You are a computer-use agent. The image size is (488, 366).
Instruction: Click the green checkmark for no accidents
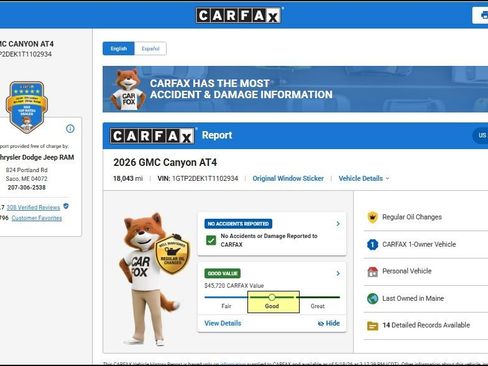(211, 240)
